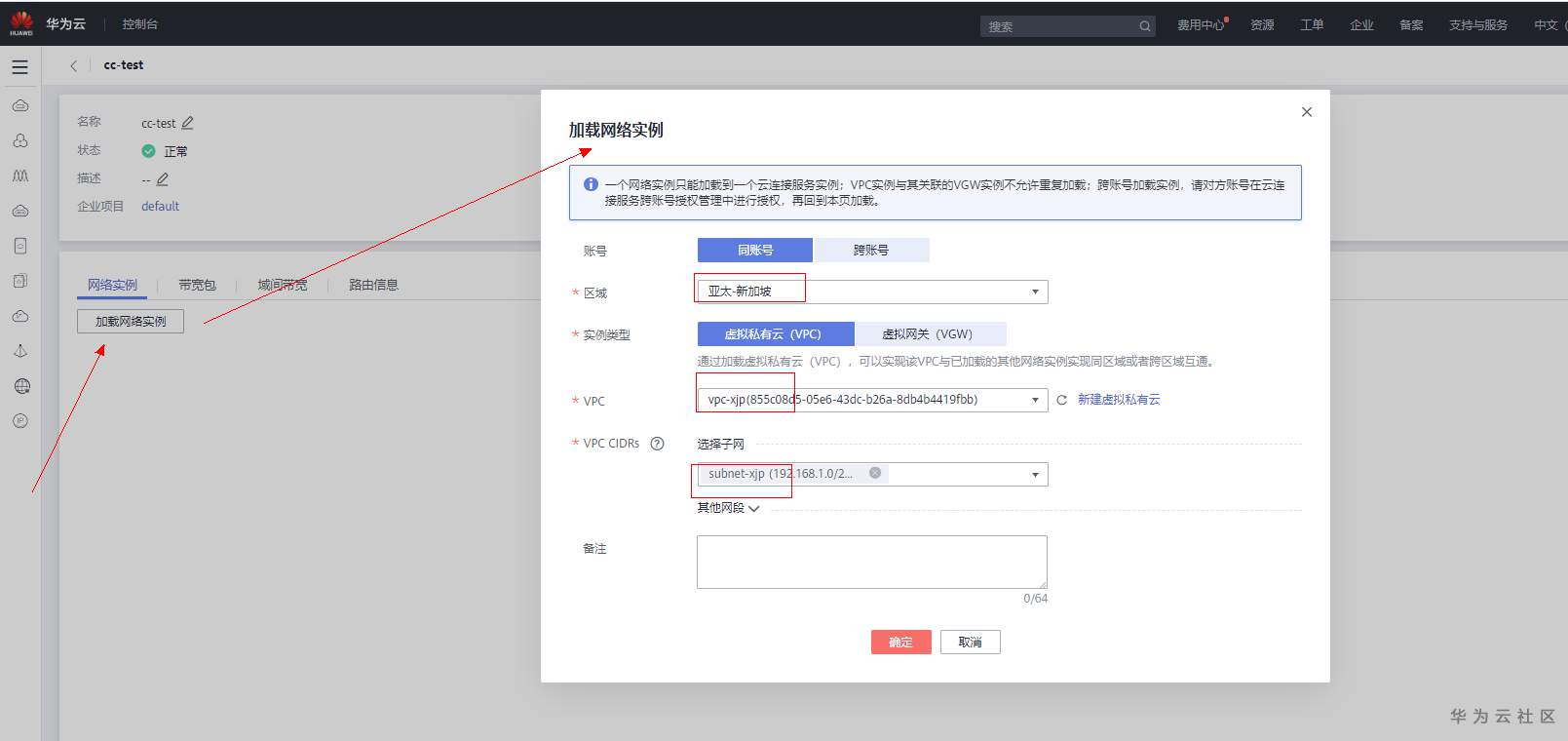Open the subnet selection dropdown

coord(872,474)
